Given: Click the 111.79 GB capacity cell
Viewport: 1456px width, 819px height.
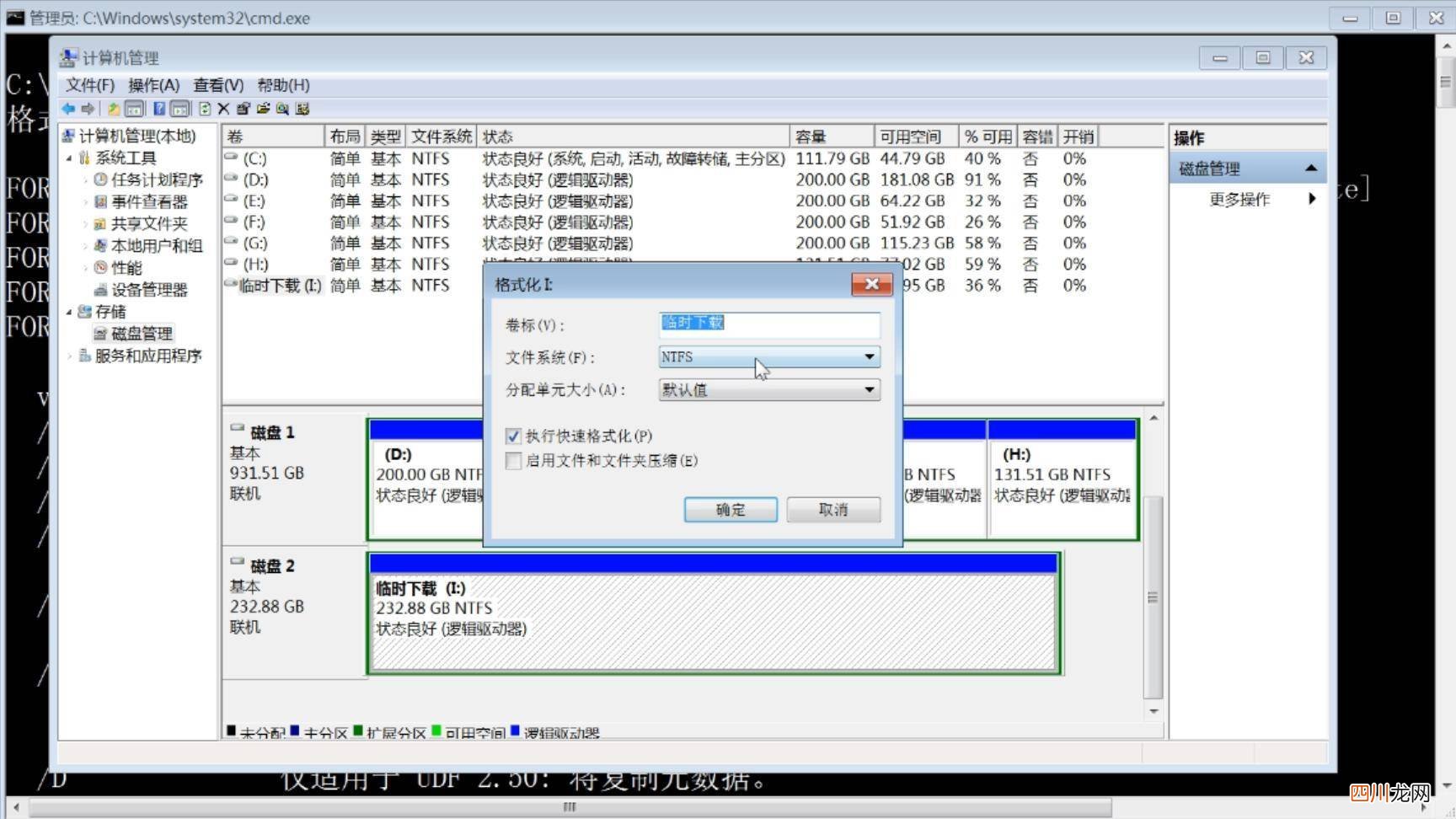Looking at the screenshot, I should [832, 158].
